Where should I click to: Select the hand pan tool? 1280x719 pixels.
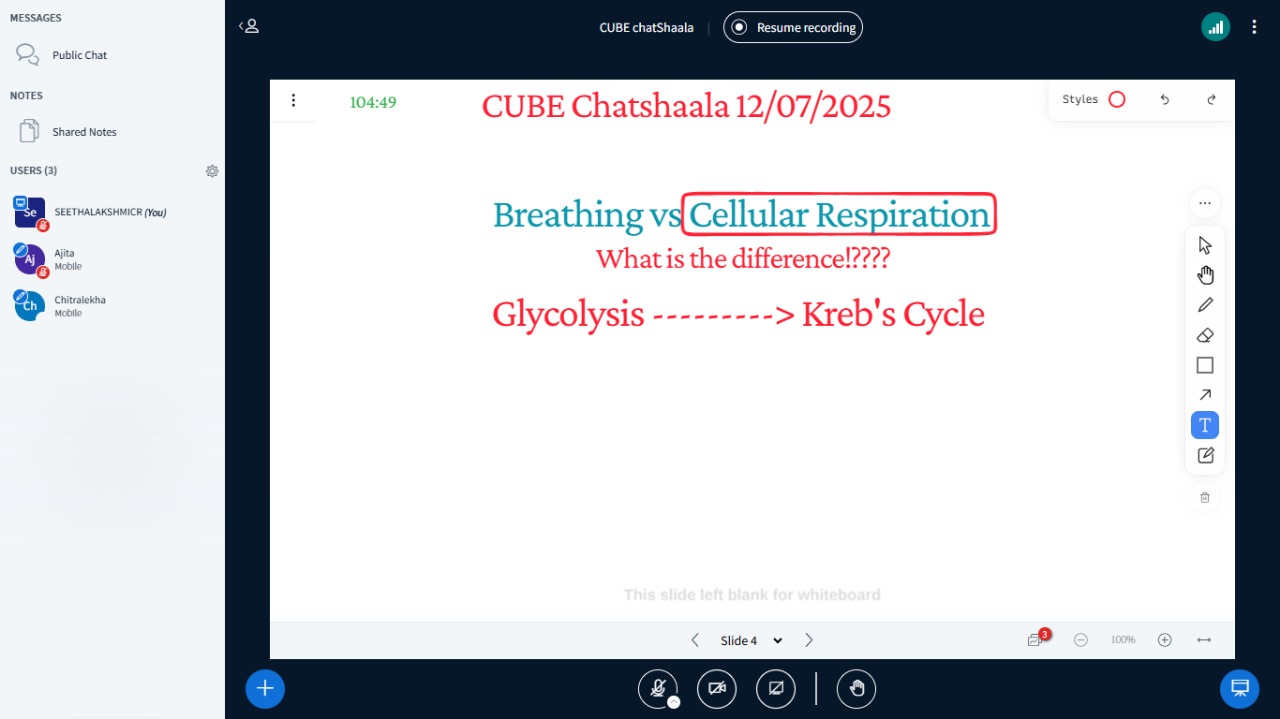click(x=1204, y=275)
